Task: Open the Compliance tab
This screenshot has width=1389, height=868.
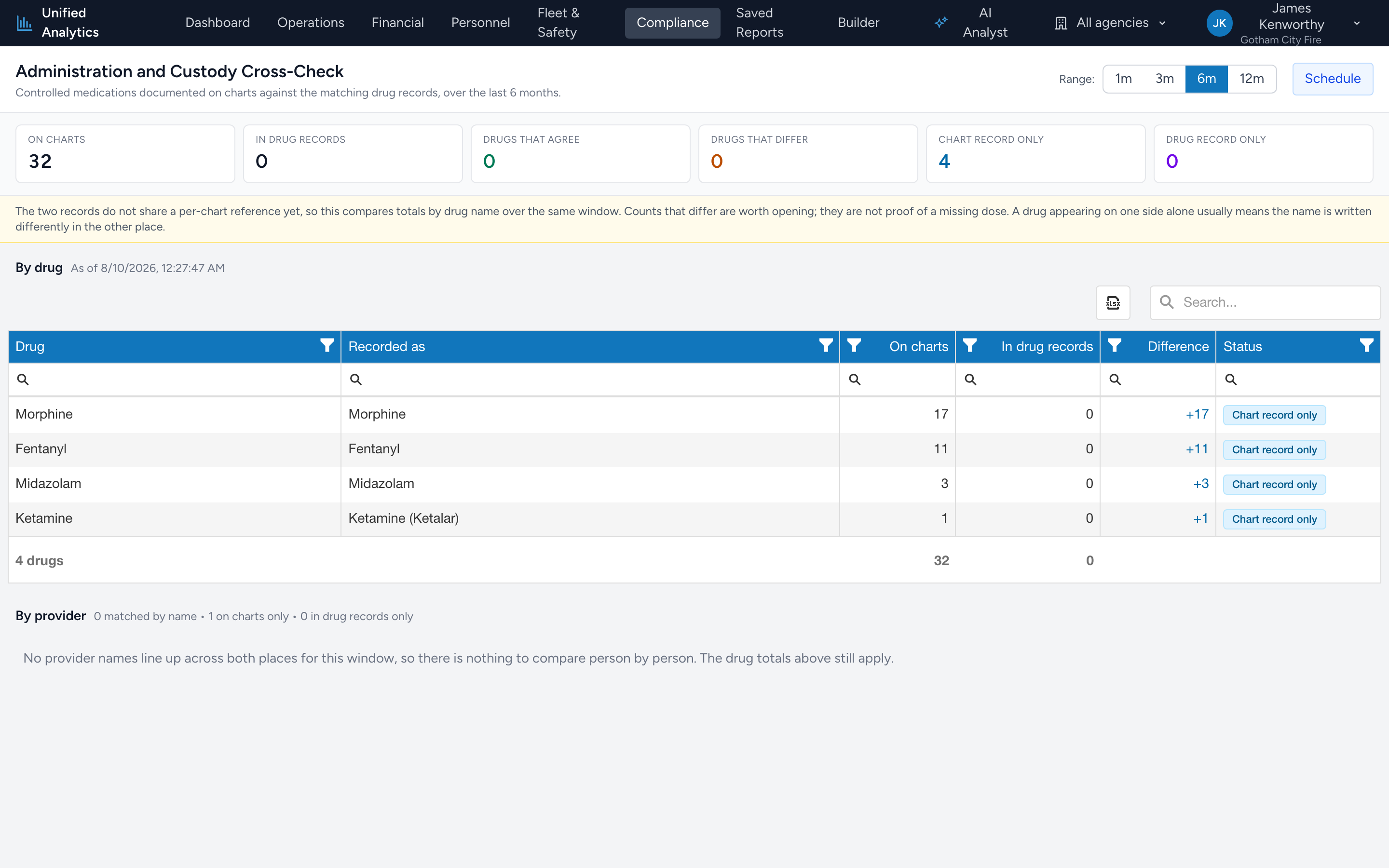Action: [x=673, y=23]
